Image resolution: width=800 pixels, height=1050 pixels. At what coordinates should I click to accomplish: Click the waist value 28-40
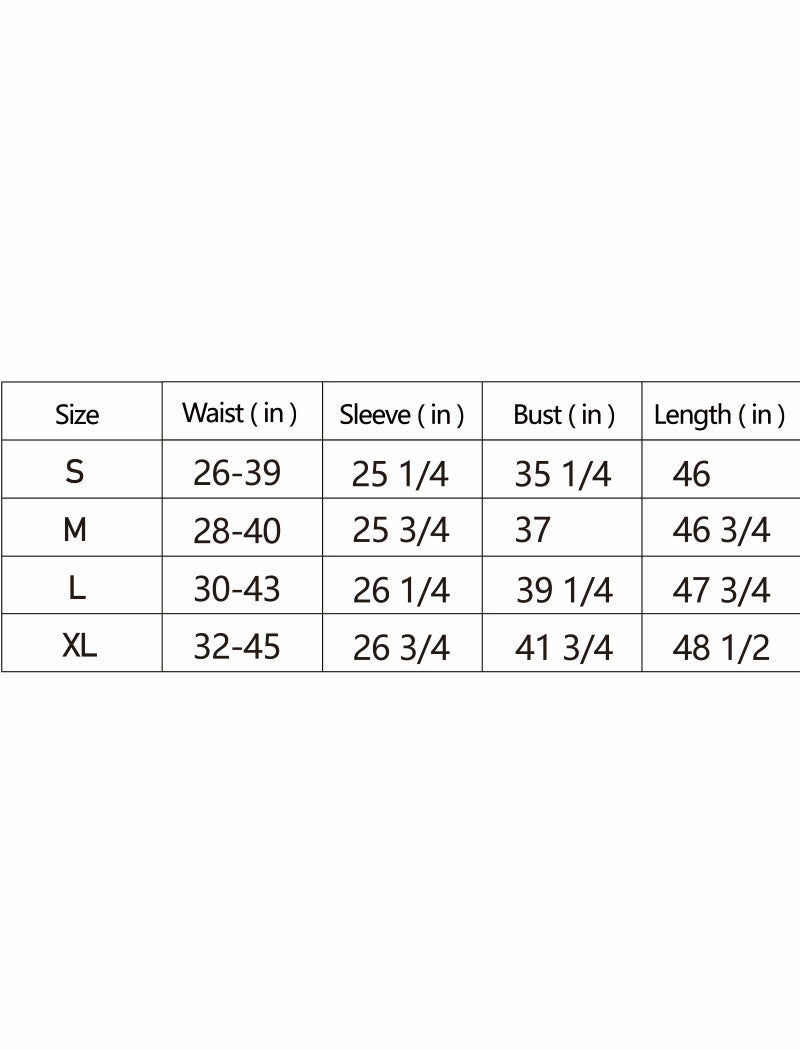tap(236, 531)
